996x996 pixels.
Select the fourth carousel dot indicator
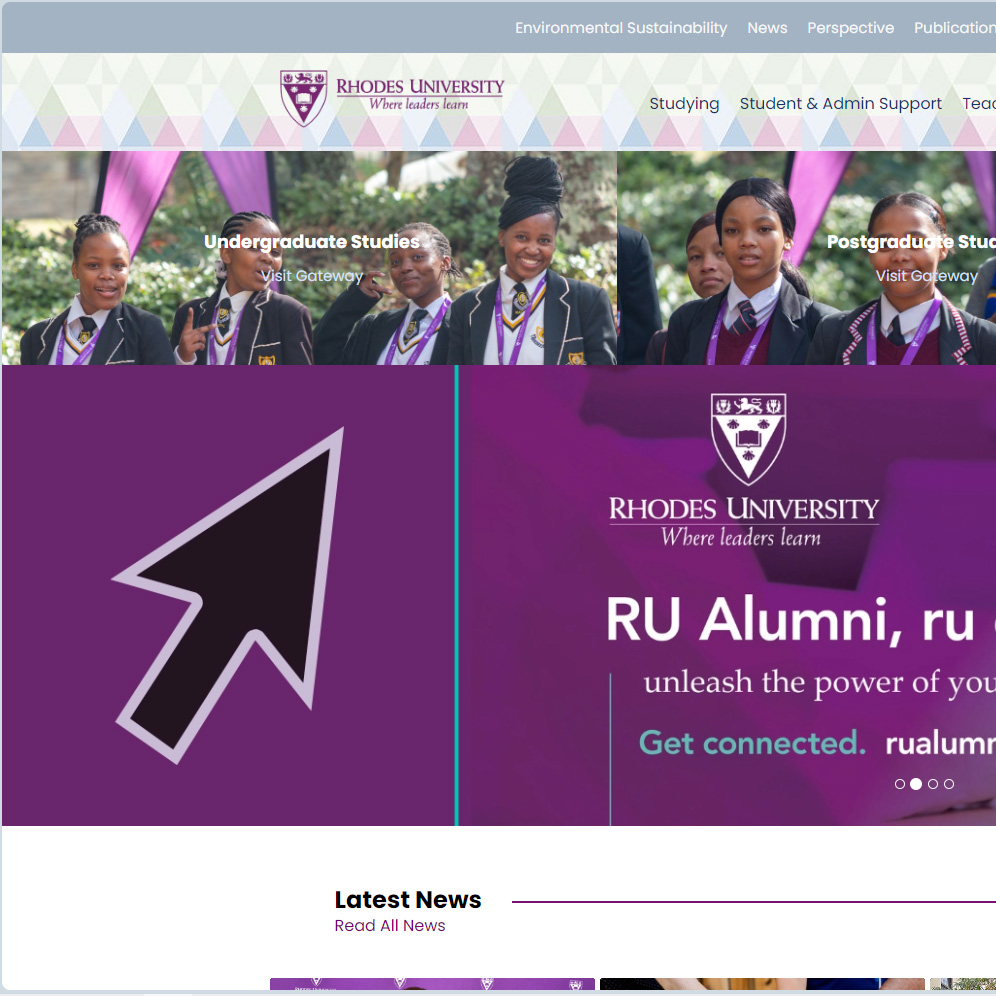949,784
